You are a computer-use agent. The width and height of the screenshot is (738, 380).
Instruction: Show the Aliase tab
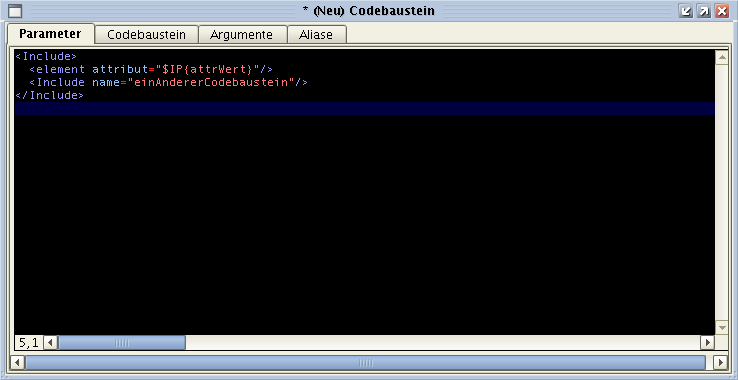(316, 34)
